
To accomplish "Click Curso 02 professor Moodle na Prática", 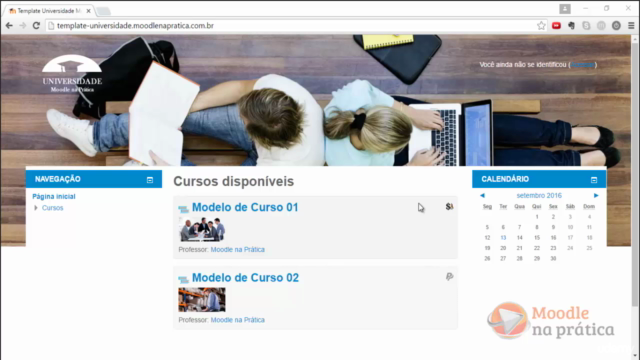I will tap(238, 320).
